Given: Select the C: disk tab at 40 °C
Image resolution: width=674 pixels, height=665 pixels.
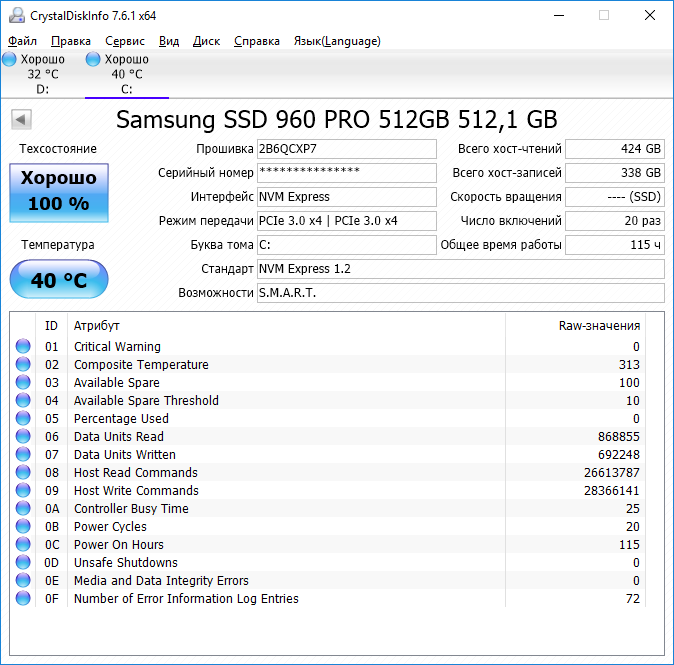Looking at the screenshot, I should tap(127, 74).
